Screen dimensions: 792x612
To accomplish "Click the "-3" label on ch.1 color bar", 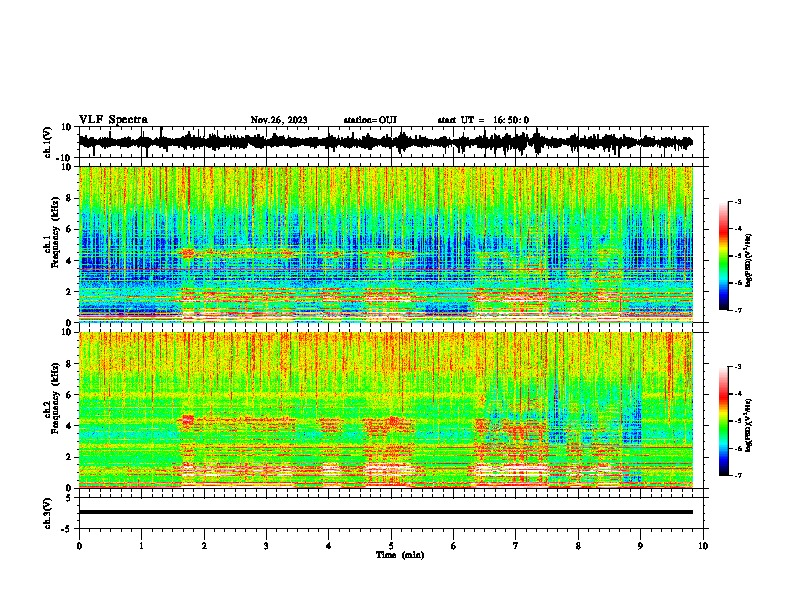I will [x=738, y=201].
